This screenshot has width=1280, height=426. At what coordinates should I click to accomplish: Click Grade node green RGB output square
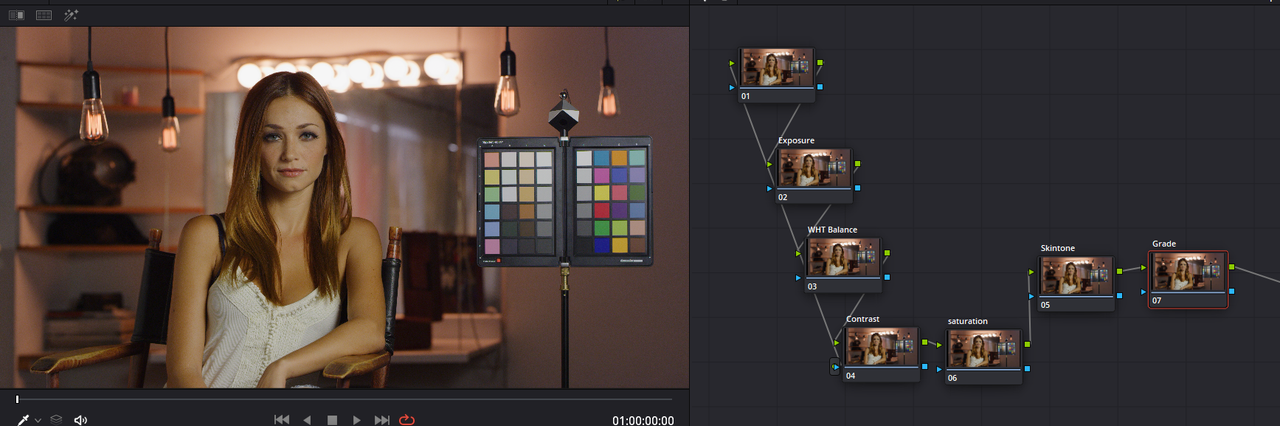(x=1231, y=267)
